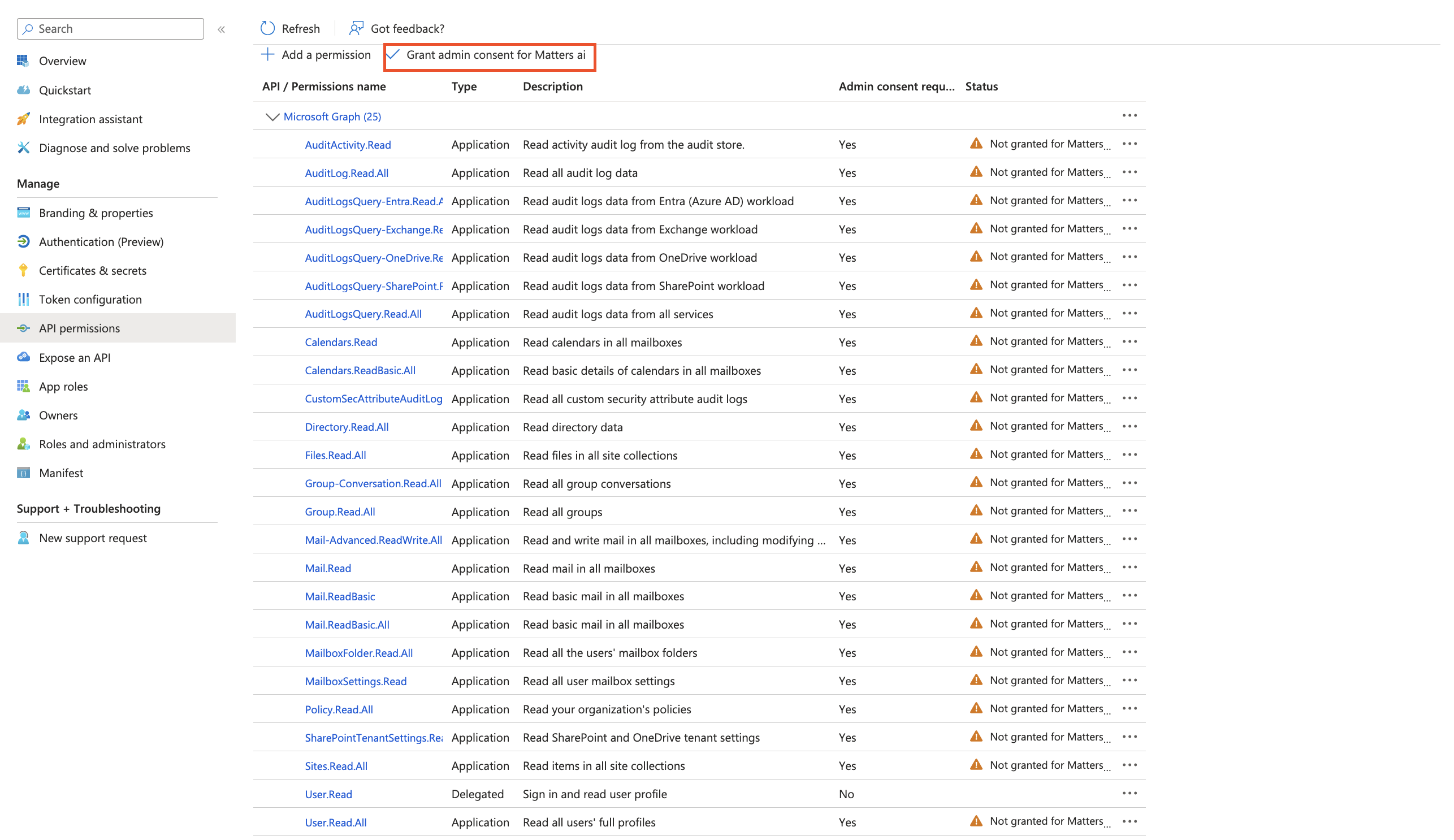This screenshot has height=840, width=1454.
Task: Click the Certificates & secrets key icon
Action: click(23, 270)
